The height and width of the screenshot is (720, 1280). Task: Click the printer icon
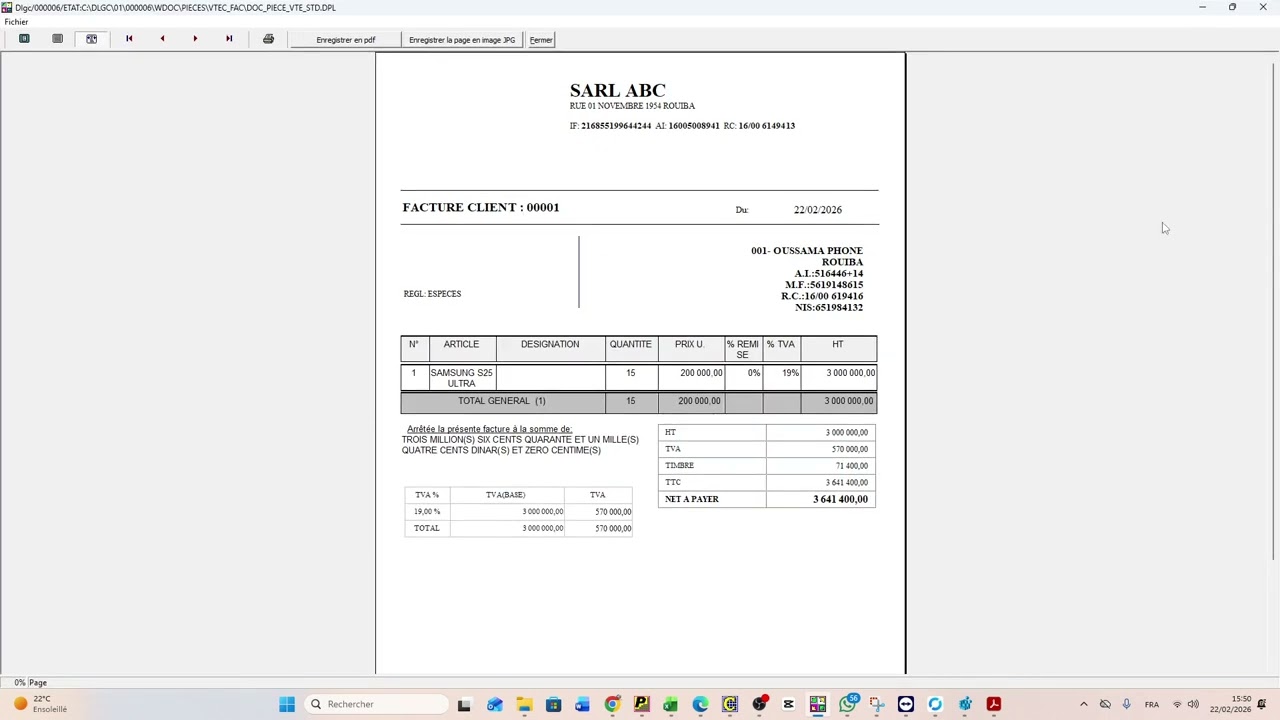(268, 39)
